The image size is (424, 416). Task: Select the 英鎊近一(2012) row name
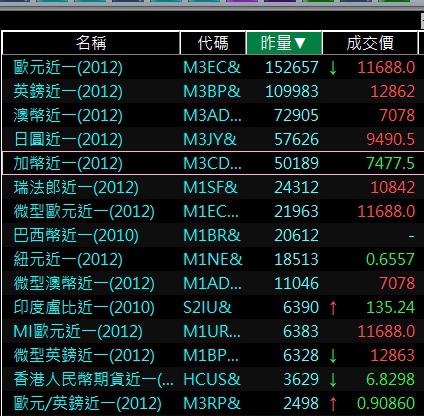click(68, 92)
